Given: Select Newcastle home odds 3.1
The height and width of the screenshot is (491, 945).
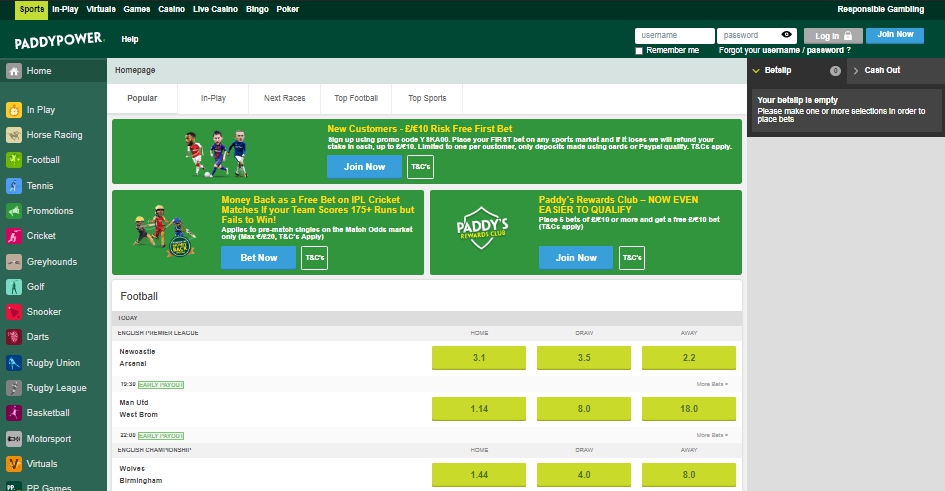Looking at the screenshot, I should pos(479,358).
